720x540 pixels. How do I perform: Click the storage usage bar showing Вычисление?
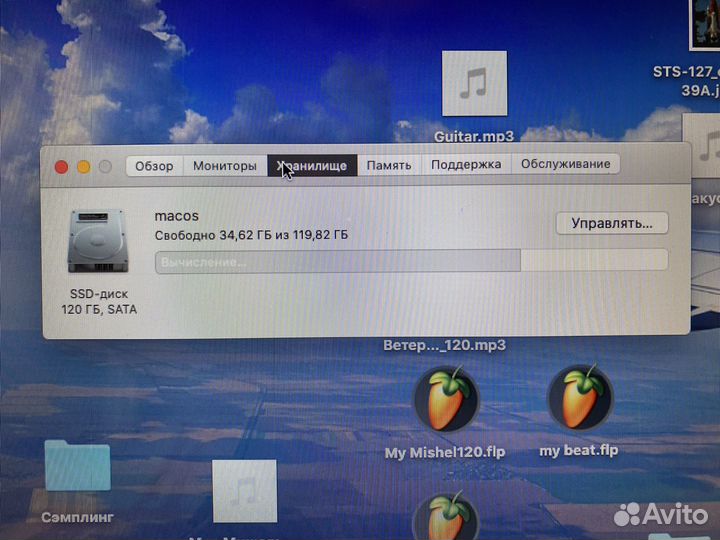411,262
